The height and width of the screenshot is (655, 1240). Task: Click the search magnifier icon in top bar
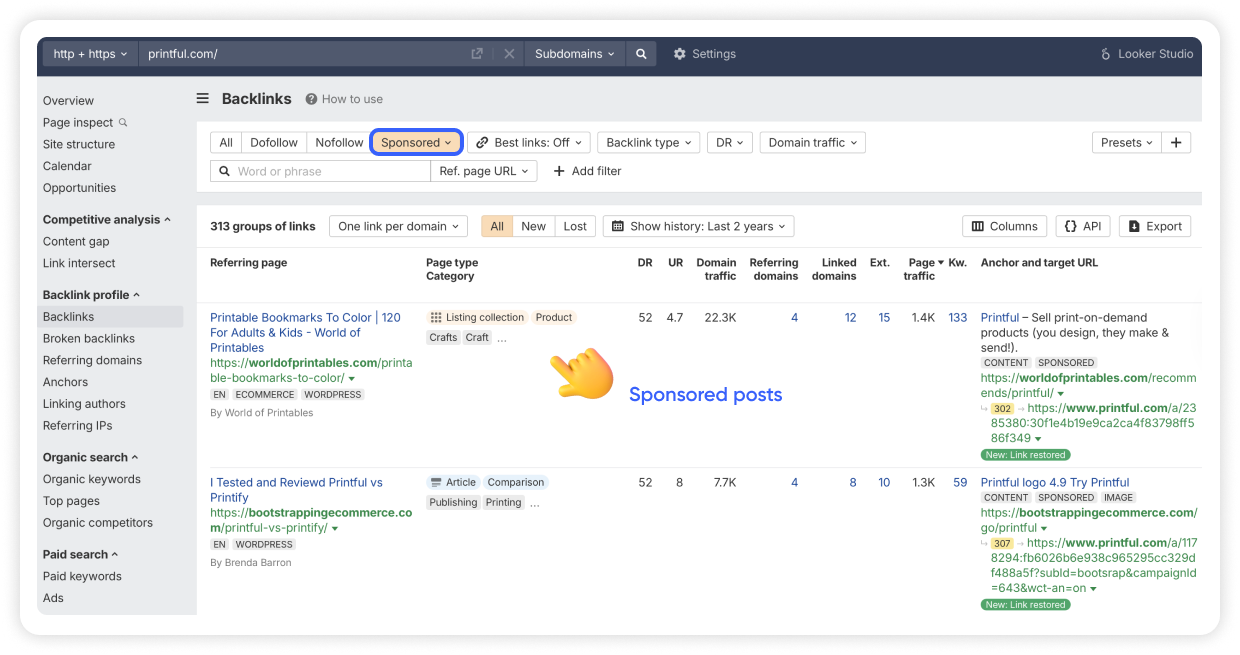641,54
